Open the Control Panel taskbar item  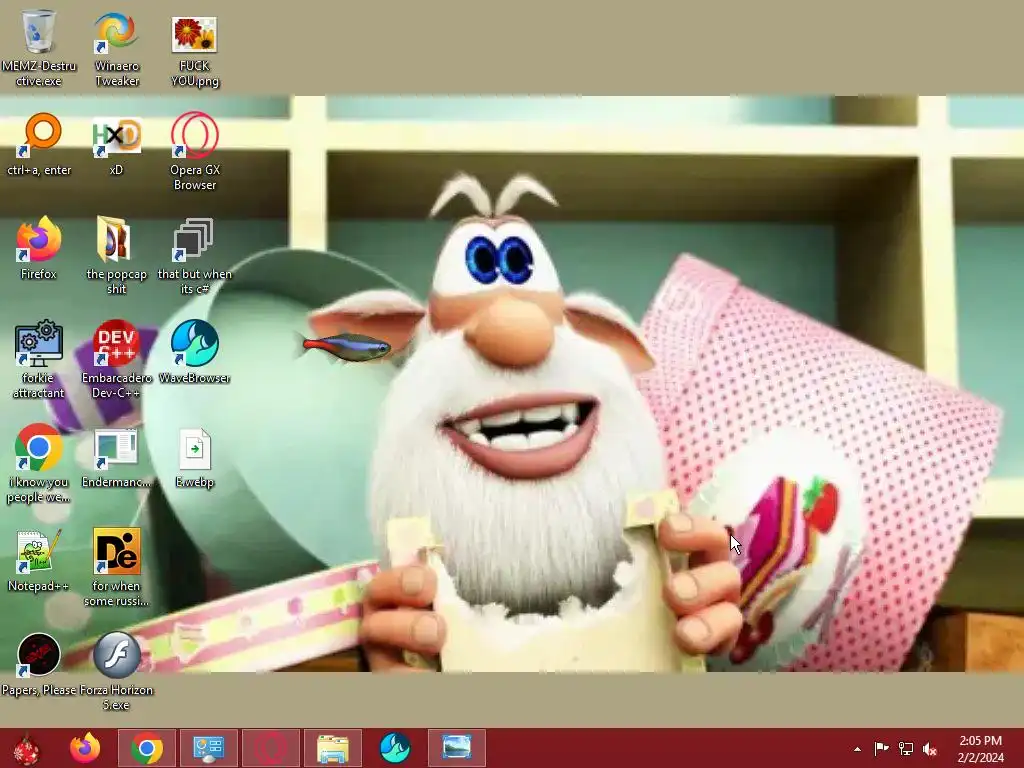[209, 748]
